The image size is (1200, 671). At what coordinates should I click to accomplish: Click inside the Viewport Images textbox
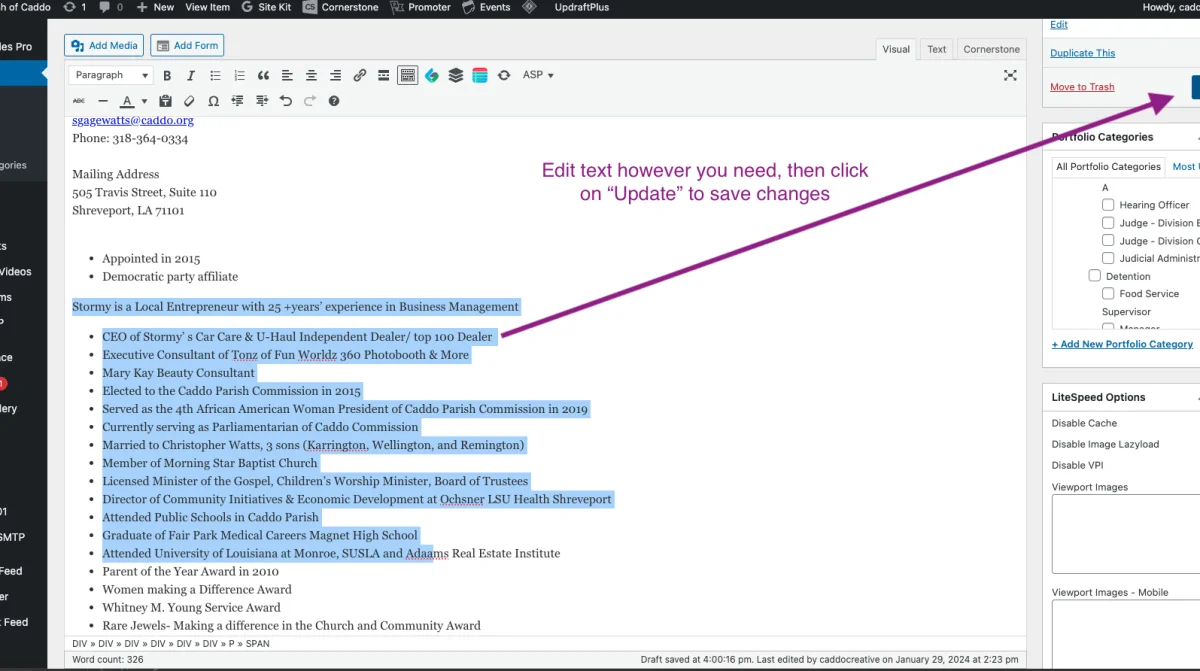click(x=1125, y=533)
